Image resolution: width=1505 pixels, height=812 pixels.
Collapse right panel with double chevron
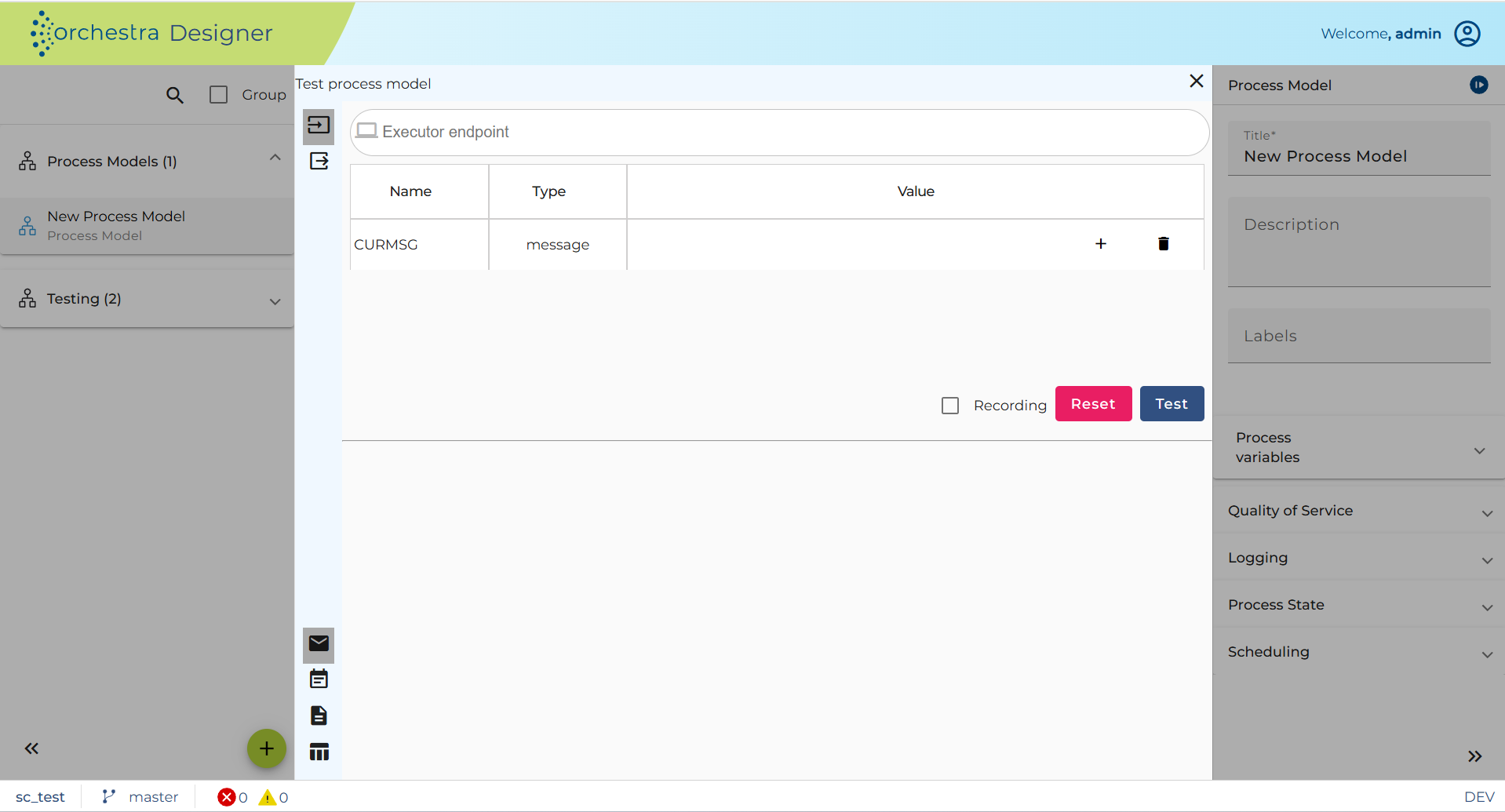(x=1475, y=756)
